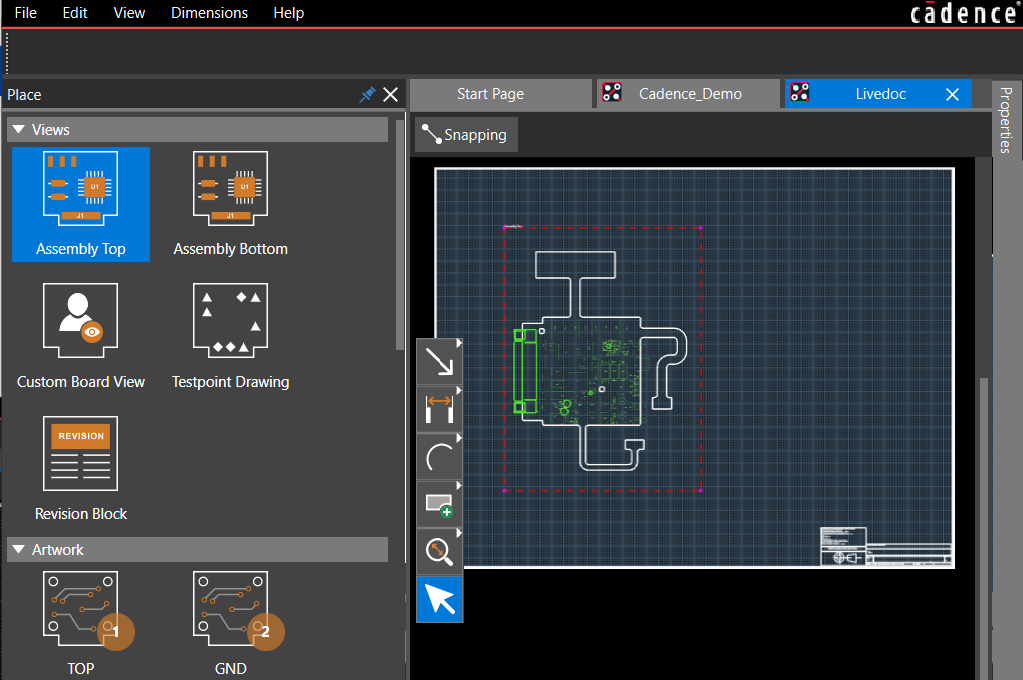Screen dimensions: 1023x680
Task: Click the Place panel vertical scrollbar
Action: point(400,235)
